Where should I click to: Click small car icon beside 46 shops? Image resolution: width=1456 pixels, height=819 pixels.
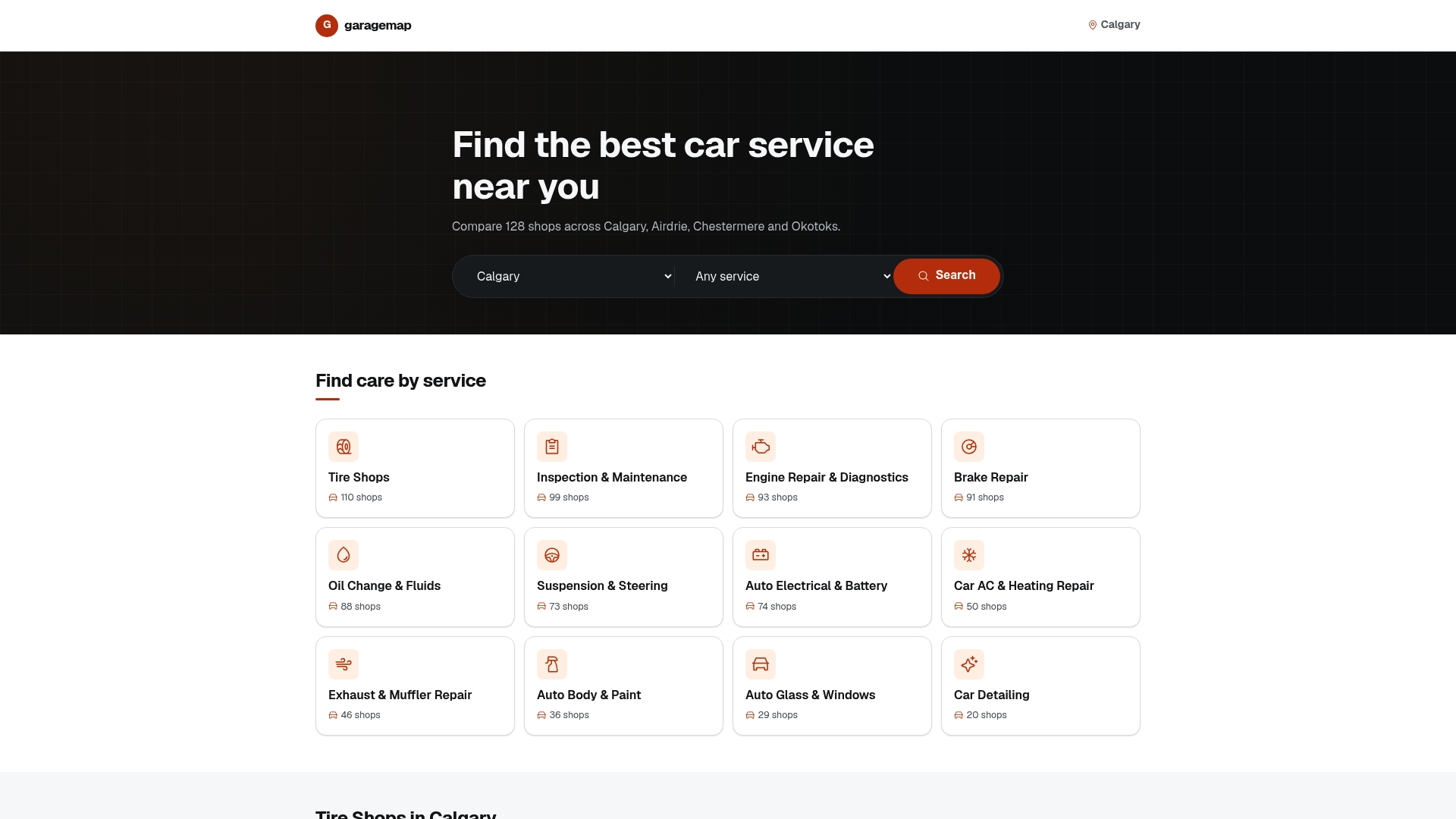coord(333,715)
